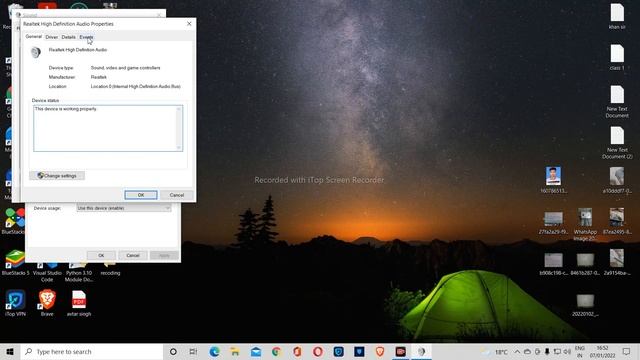Expand the hidden system tray icons chevron
640x360 pixels.
click(x=517, y=352)
